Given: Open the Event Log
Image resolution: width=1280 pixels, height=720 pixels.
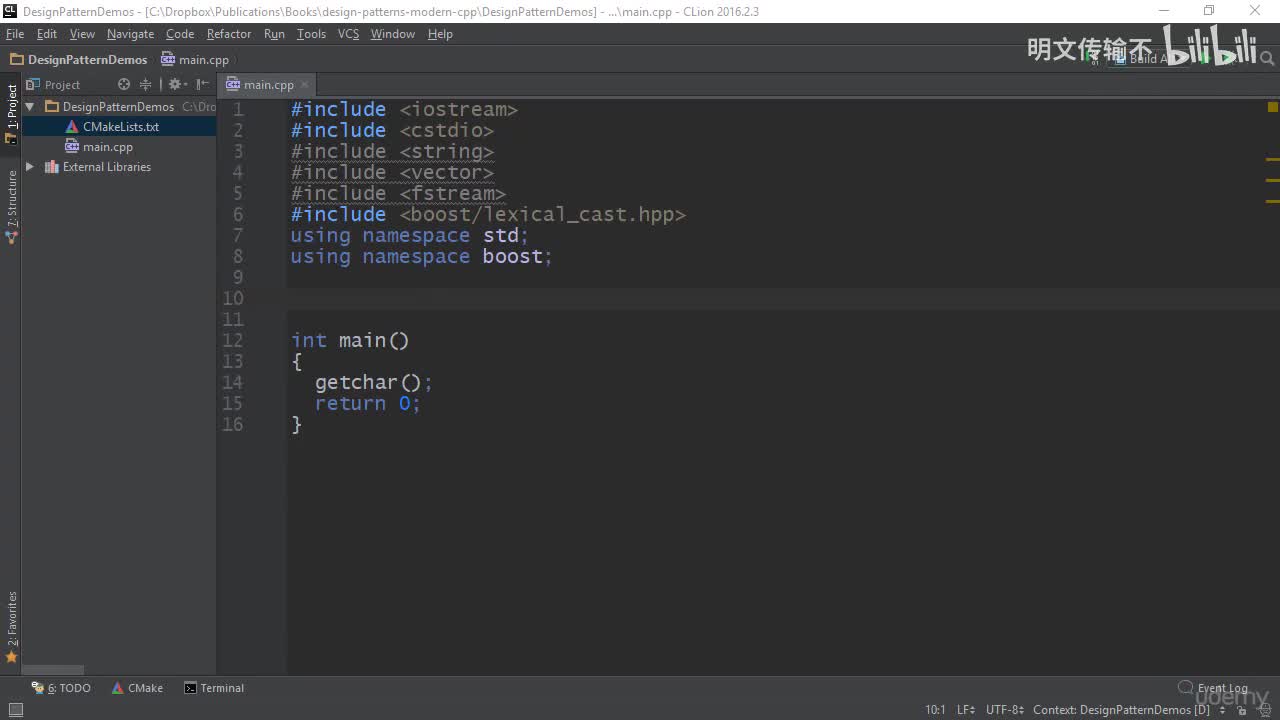Looking at the screenshot, I should pyautogui.click(x=1213, y=688).
